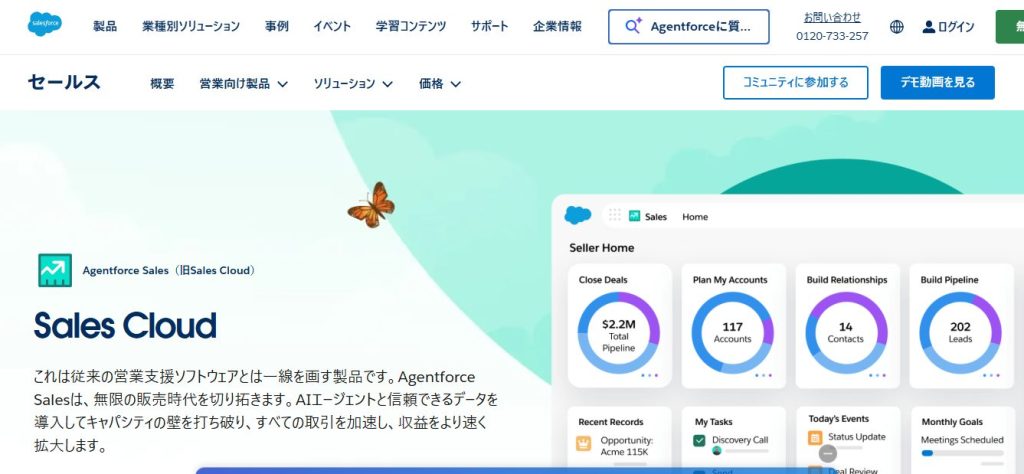Expand the 営業向け製品 dropdown chevron
Image resolution: width=1024 pixels, height=474 pixels.
point(282,84)
